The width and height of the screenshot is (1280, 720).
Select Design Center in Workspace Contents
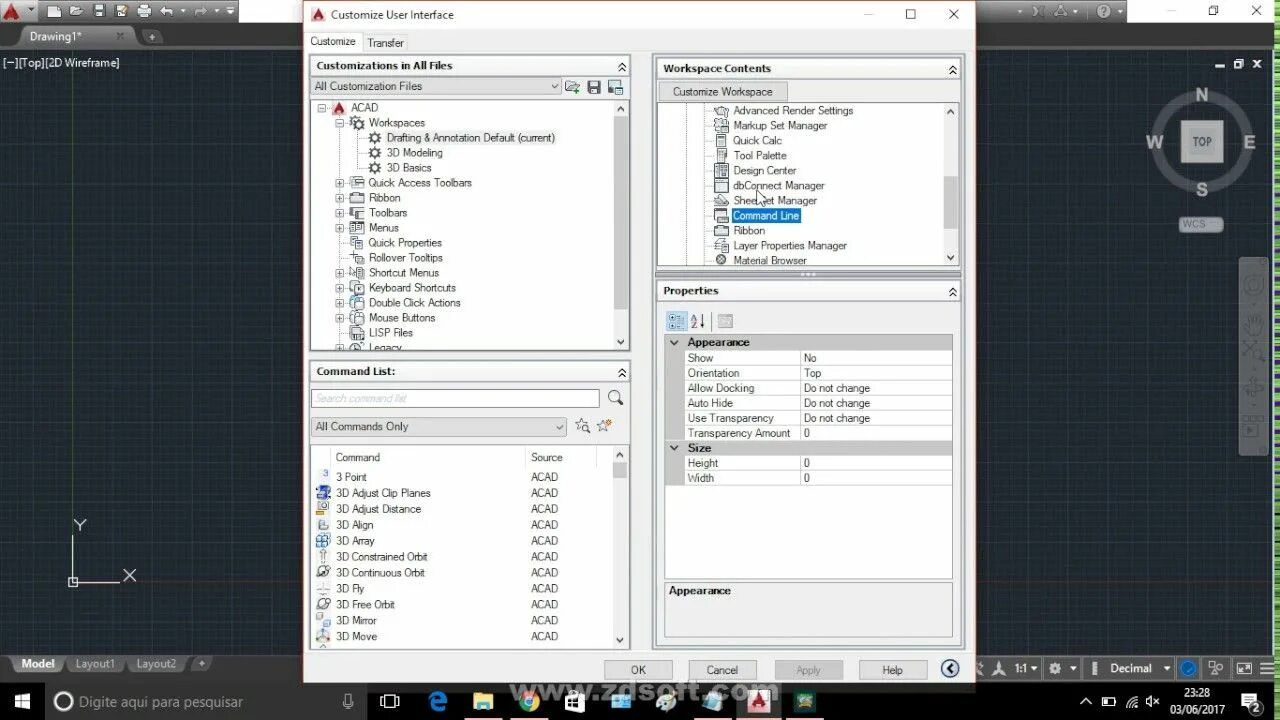pos(764,171)
